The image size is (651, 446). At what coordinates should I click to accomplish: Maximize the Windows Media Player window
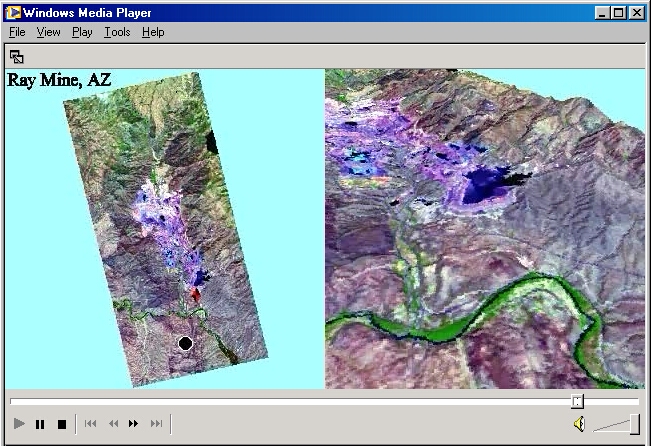618,13
